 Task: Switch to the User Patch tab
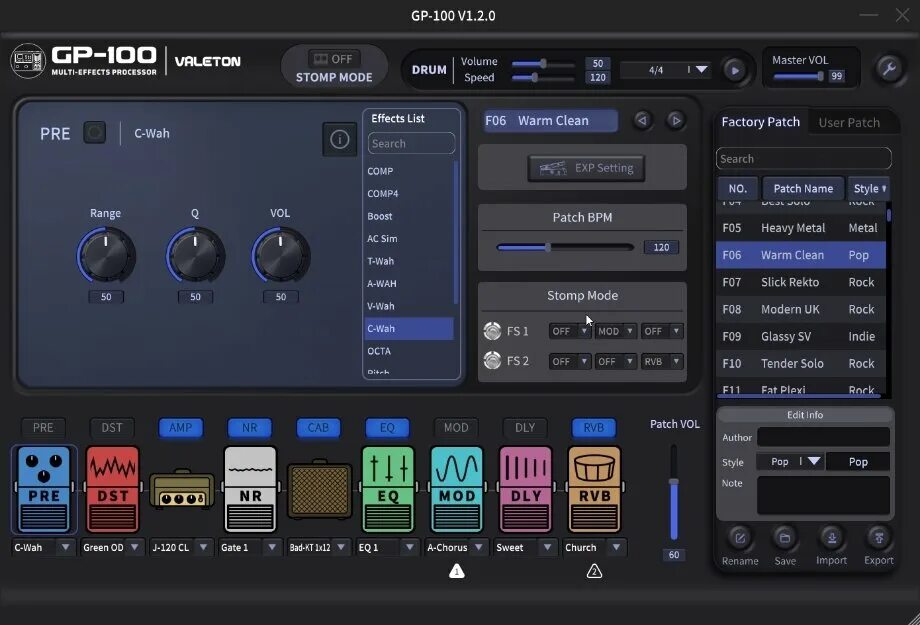[849, 122]
